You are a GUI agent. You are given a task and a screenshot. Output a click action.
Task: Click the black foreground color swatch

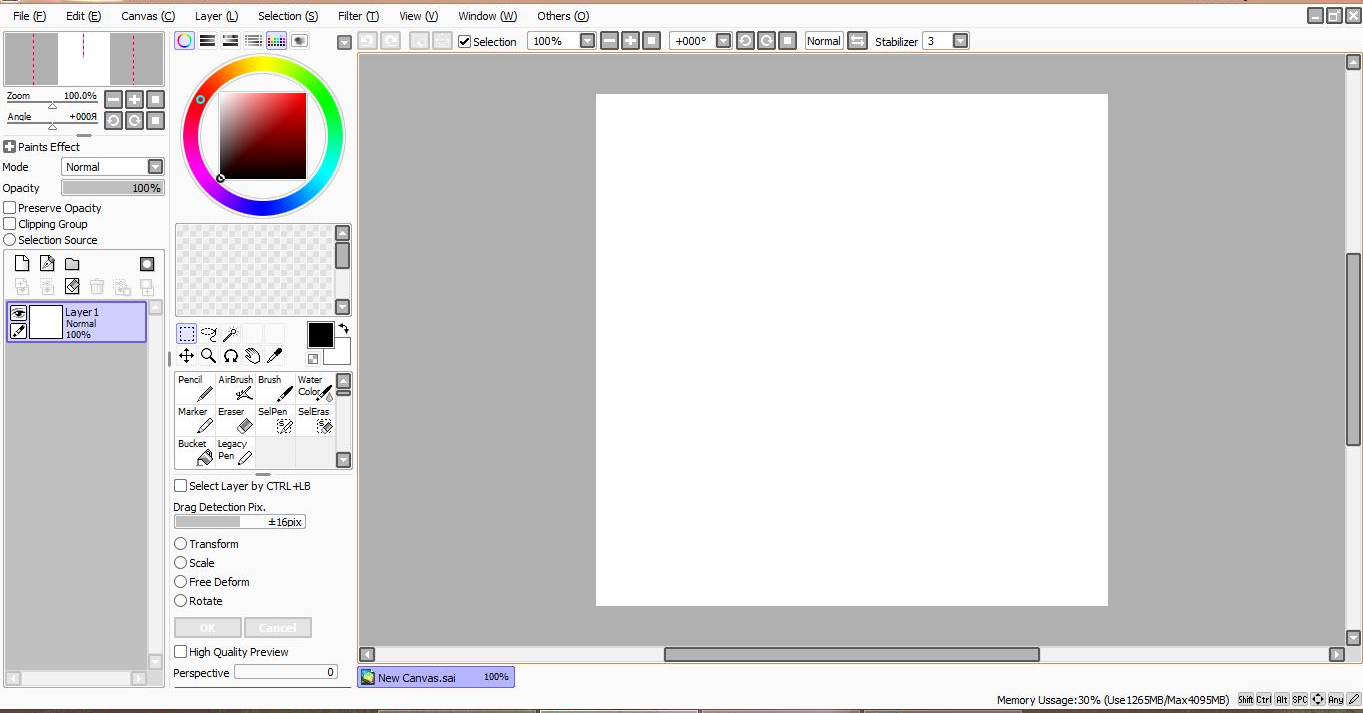(x=320, y=334)
